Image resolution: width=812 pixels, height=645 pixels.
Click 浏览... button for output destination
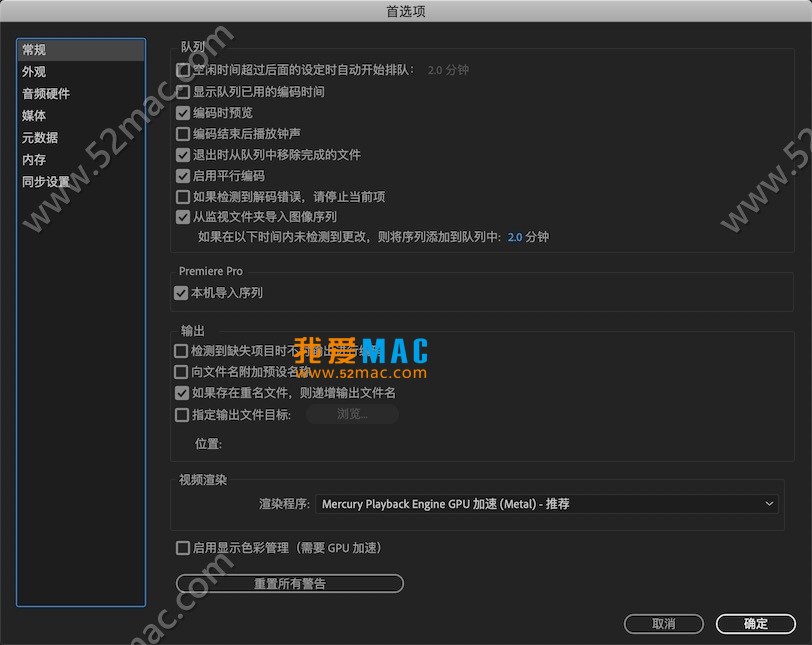352,414
